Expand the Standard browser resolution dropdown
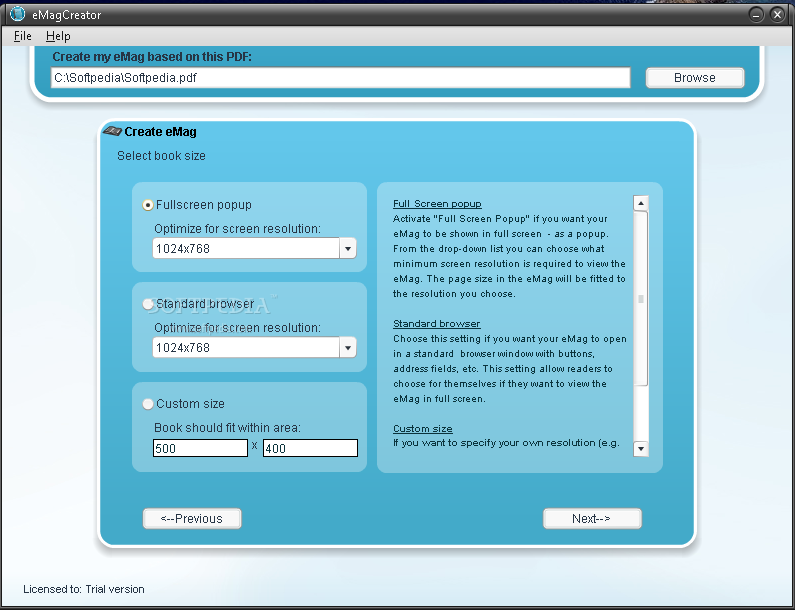This screenshot has width=795, height=610. tap(348, 348)
